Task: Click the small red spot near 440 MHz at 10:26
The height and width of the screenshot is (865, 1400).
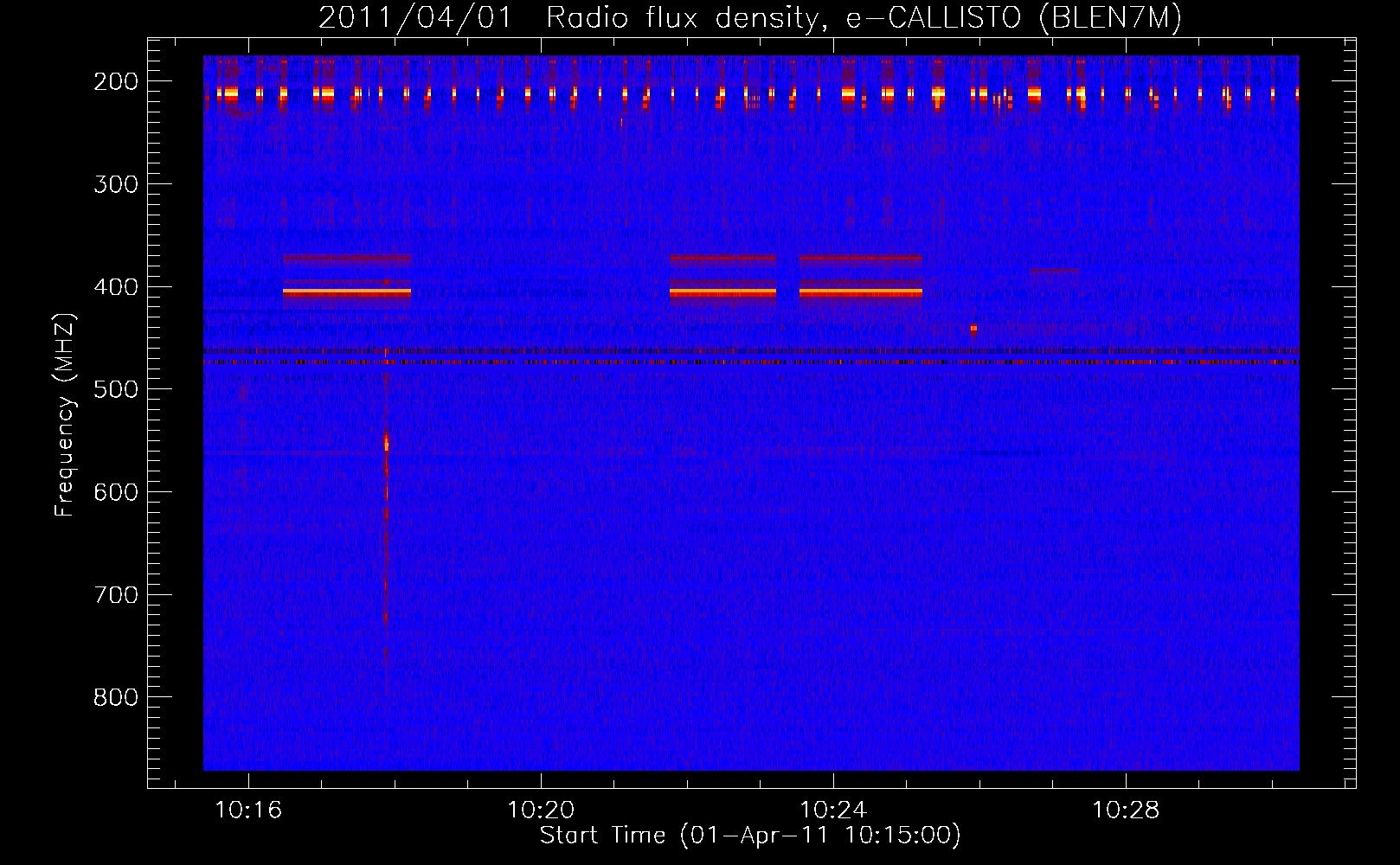Action: (x=973, y=329)
